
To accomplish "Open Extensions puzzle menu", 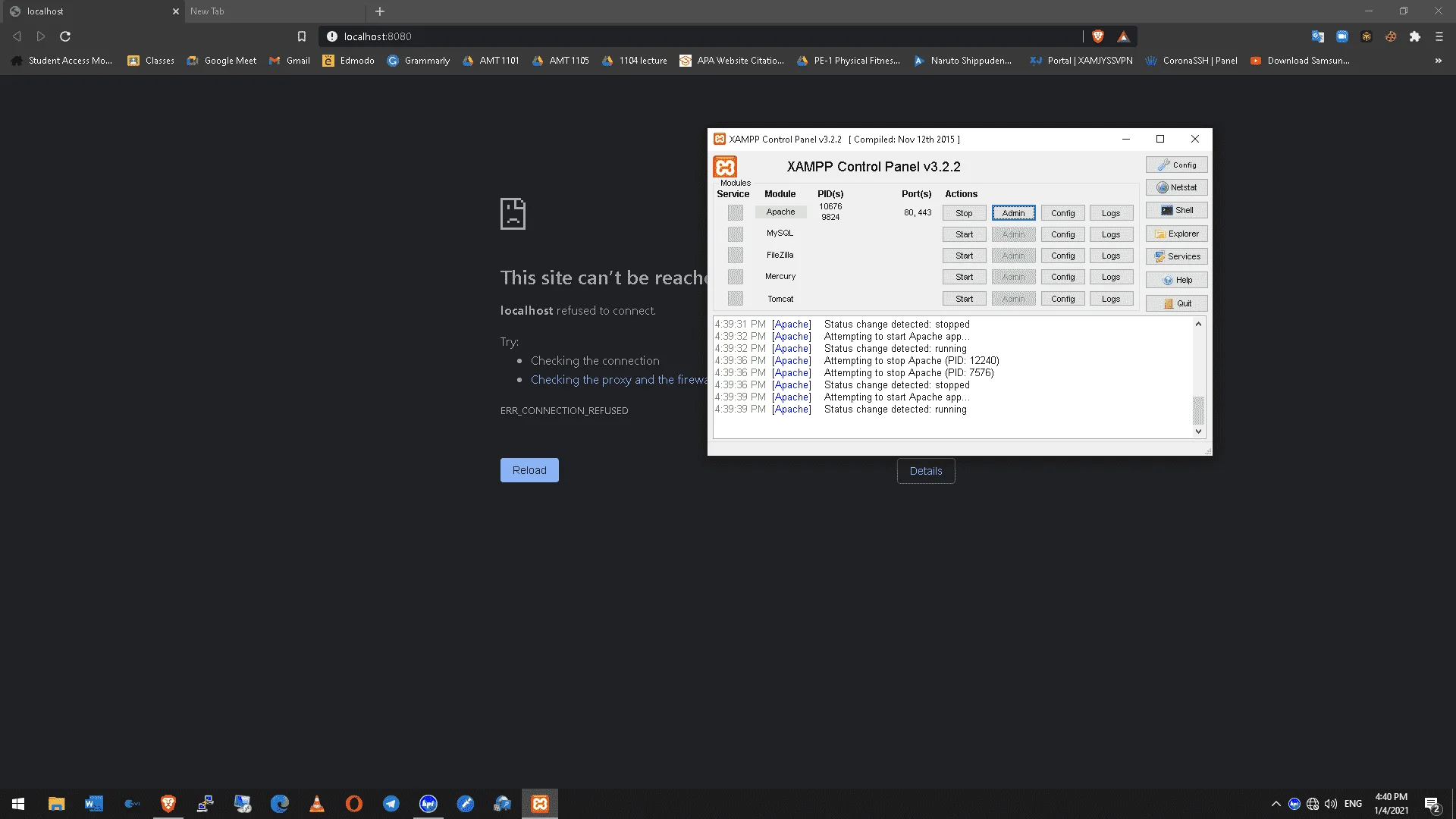I will coord(1415,36).
